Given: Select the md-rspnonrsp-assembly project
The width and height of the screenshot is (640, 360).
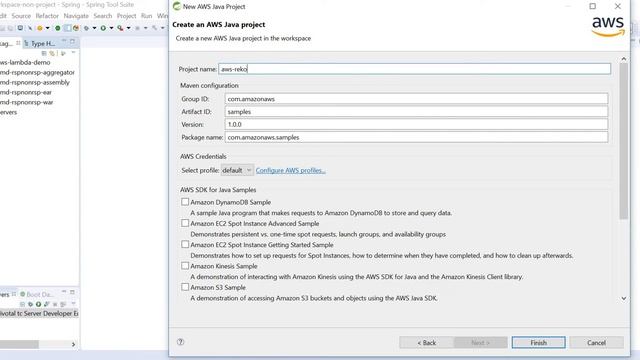Looking at the screenshot, I should (35, 82).
